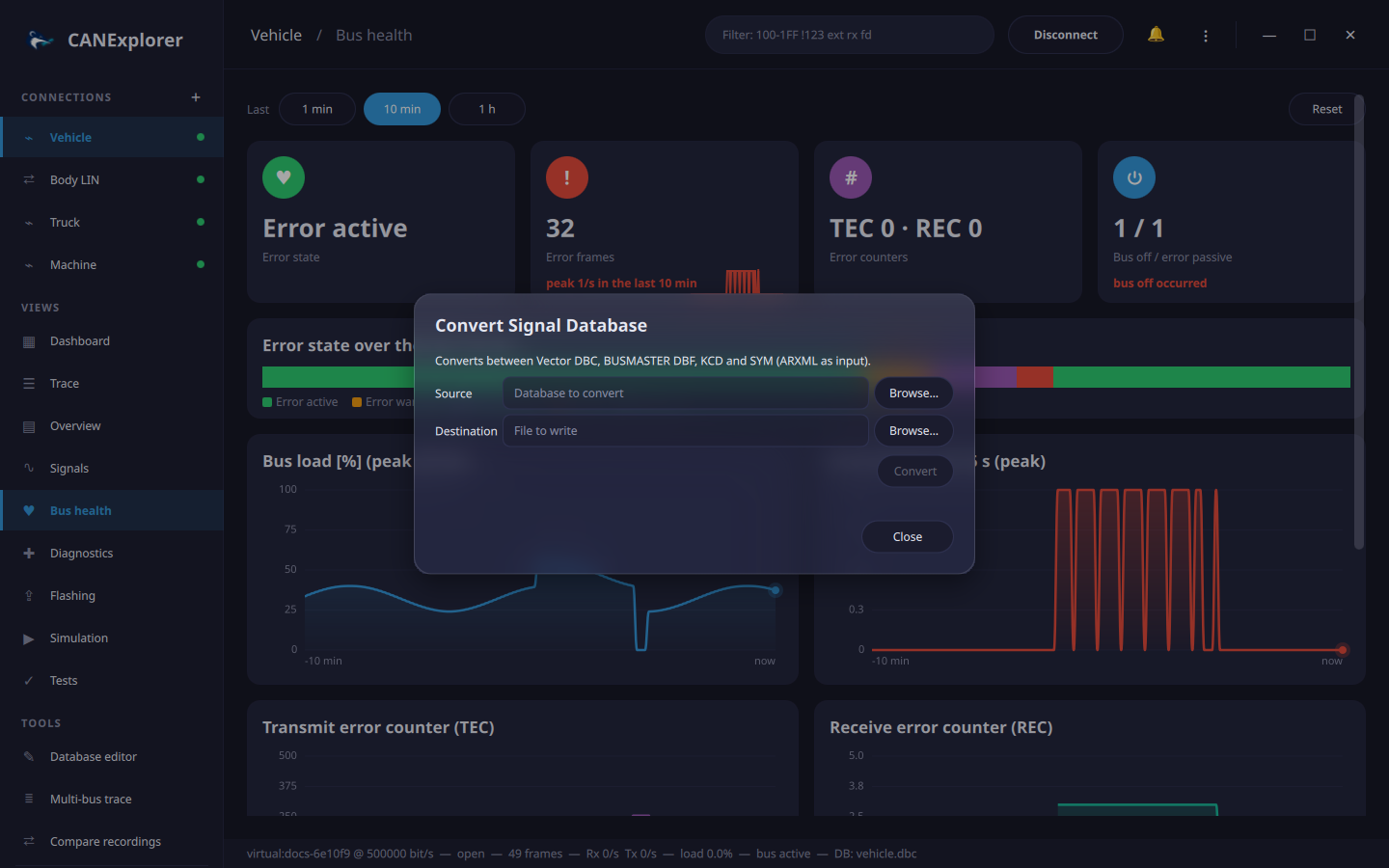Click the Database editor pencil icon
Screen dimensions: 1389x868
pos(29,757)
